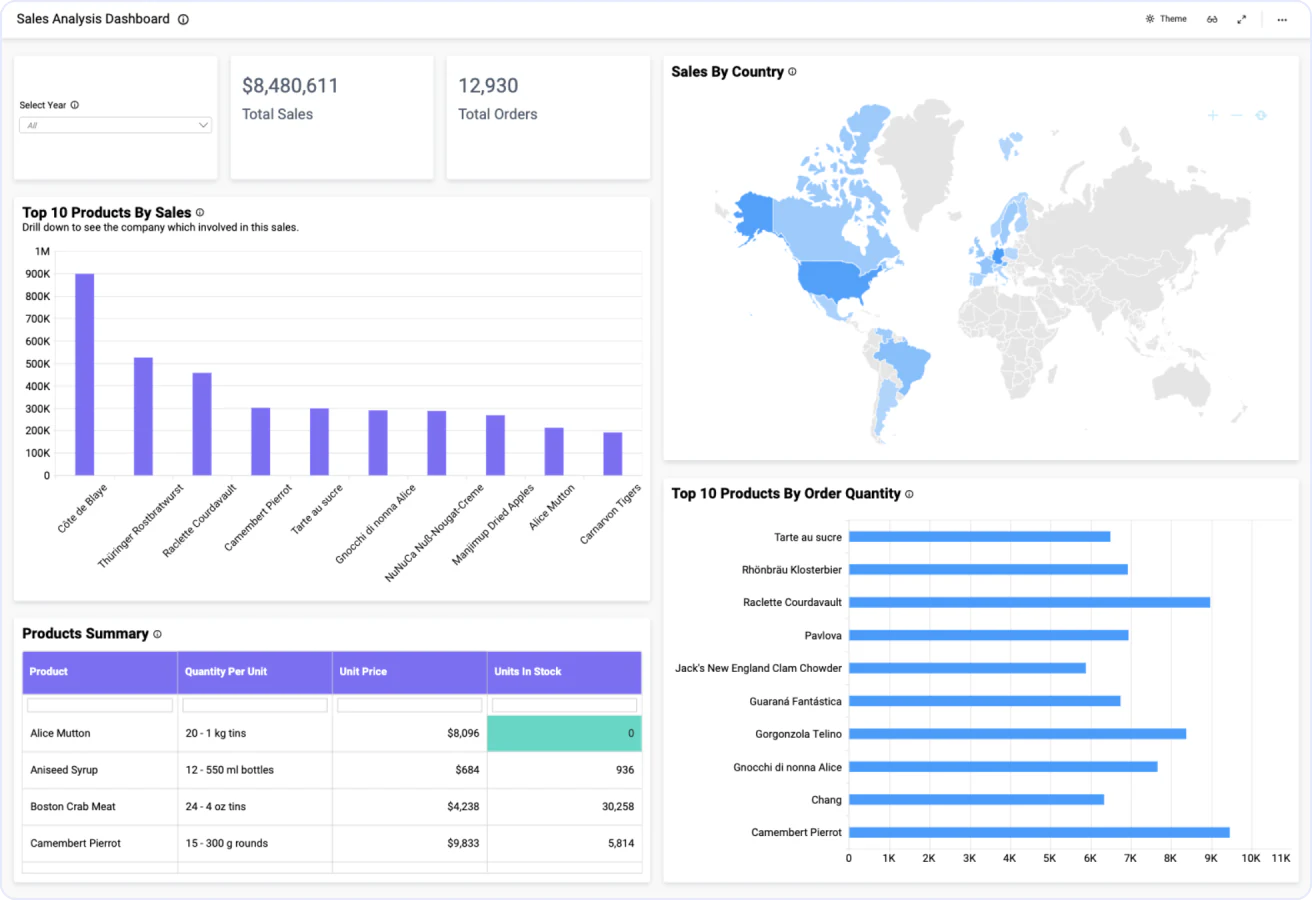
Task: Sort by Product column header
Action: pos(100,672)
